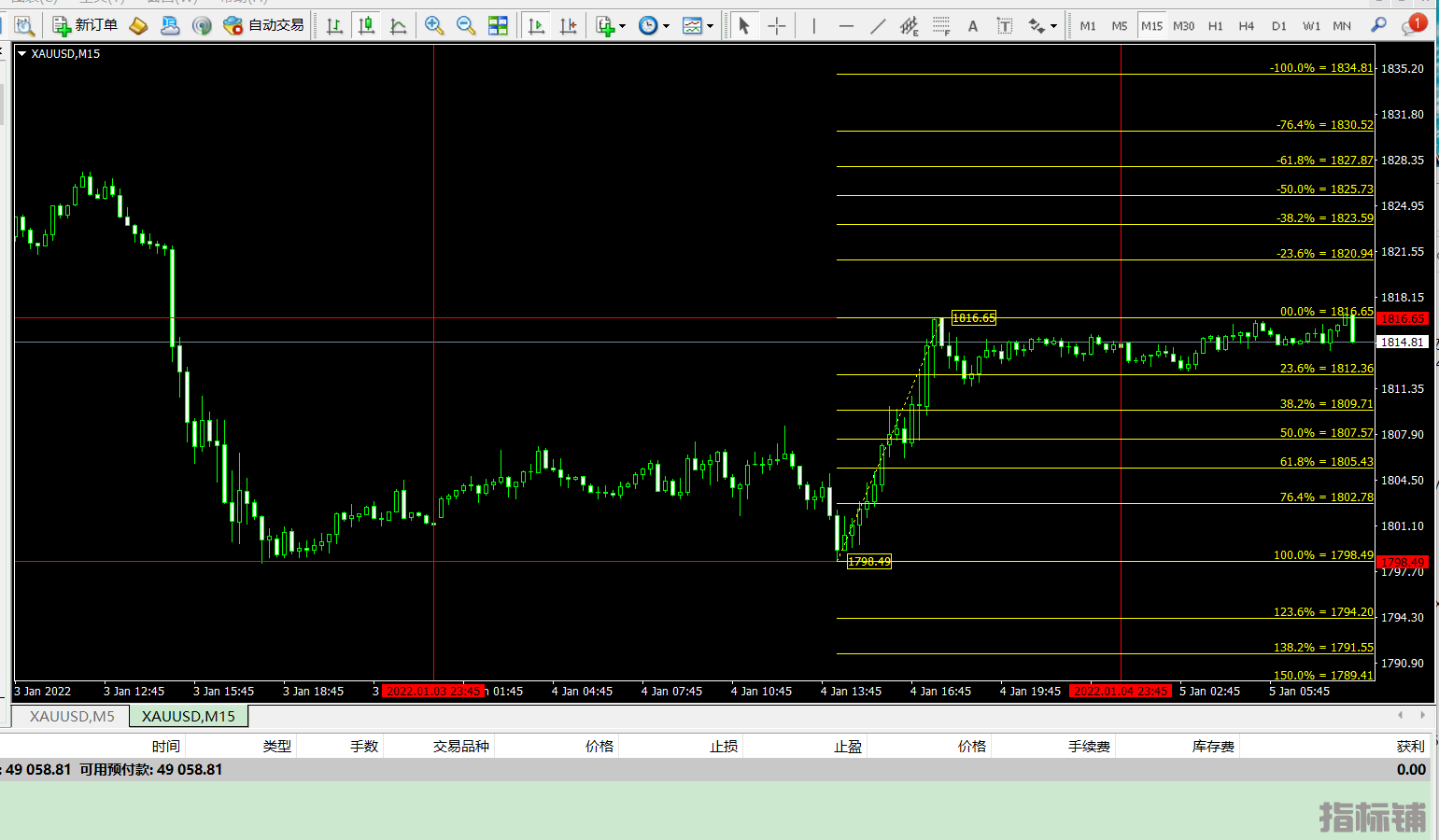This screenshot has width=1439, height=840.
Task: Click the New Order (新订单) button
Action: pyautogui.click(x=85, y=25)
